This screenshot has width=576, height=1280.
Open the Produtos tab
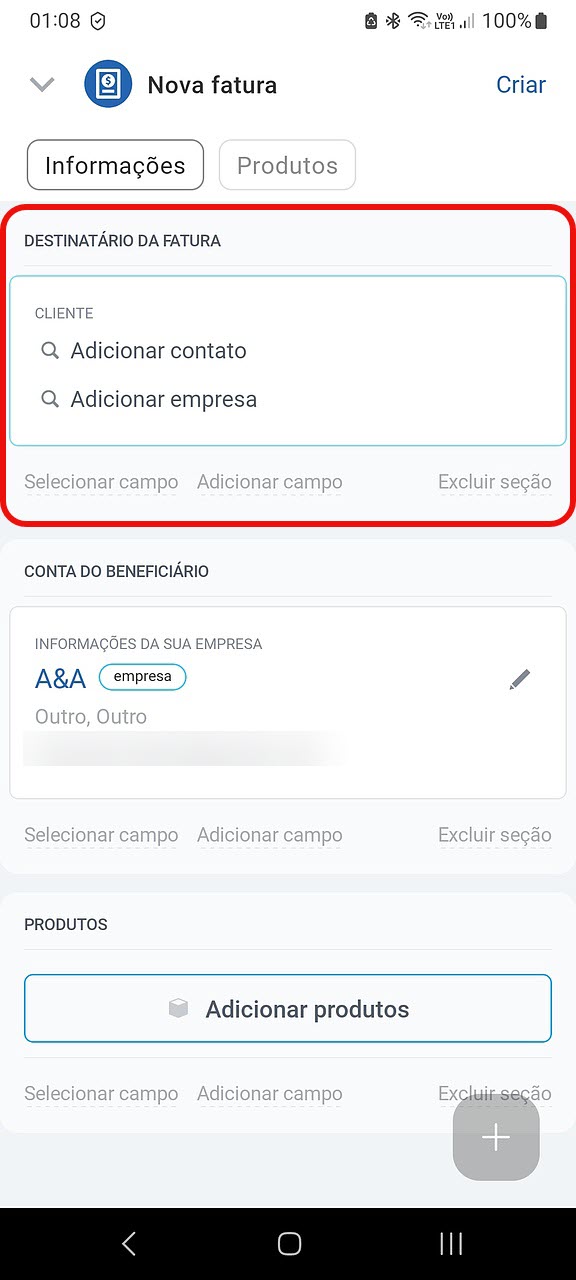coord(287,165)
